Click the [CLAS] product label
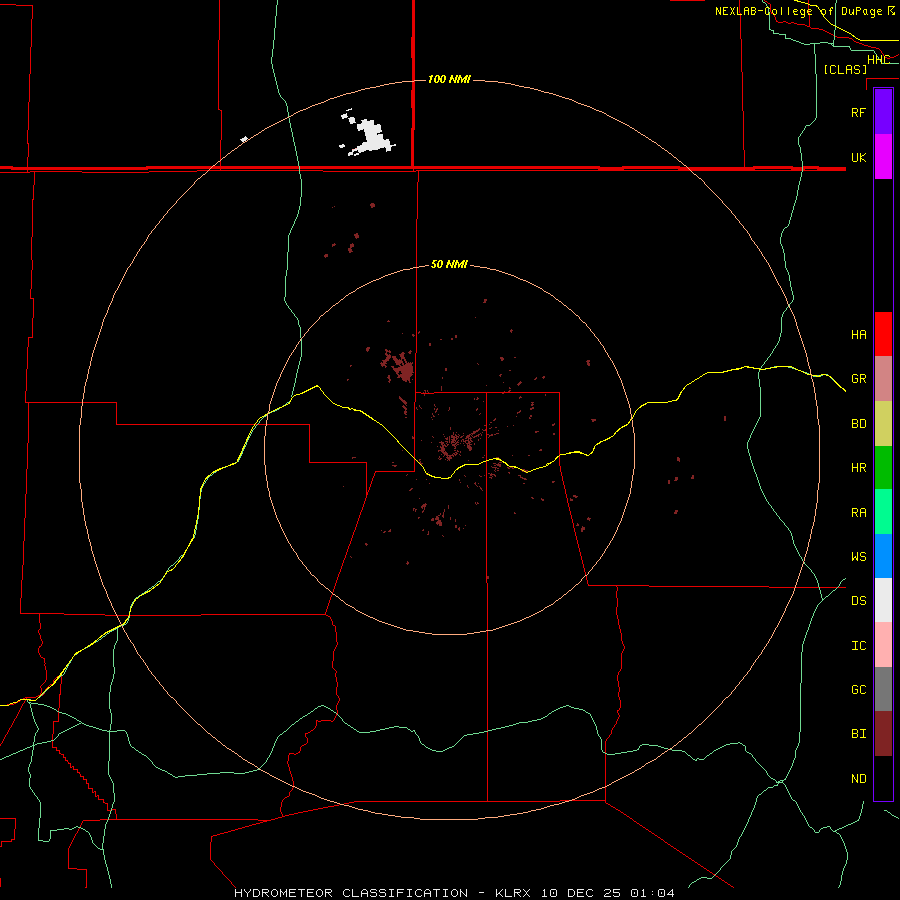900x900 pixels. [845, 69]
